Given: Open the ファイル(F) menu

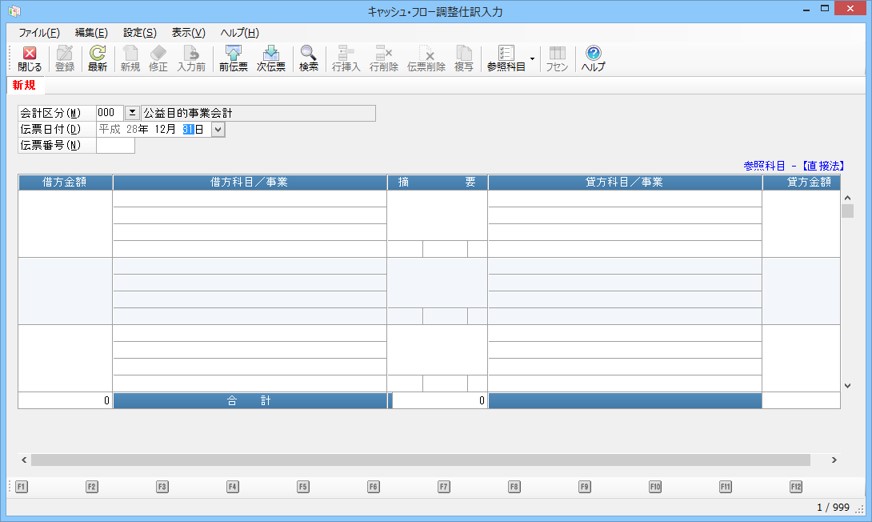Looking at the screenshot, I should coord(39,33).
